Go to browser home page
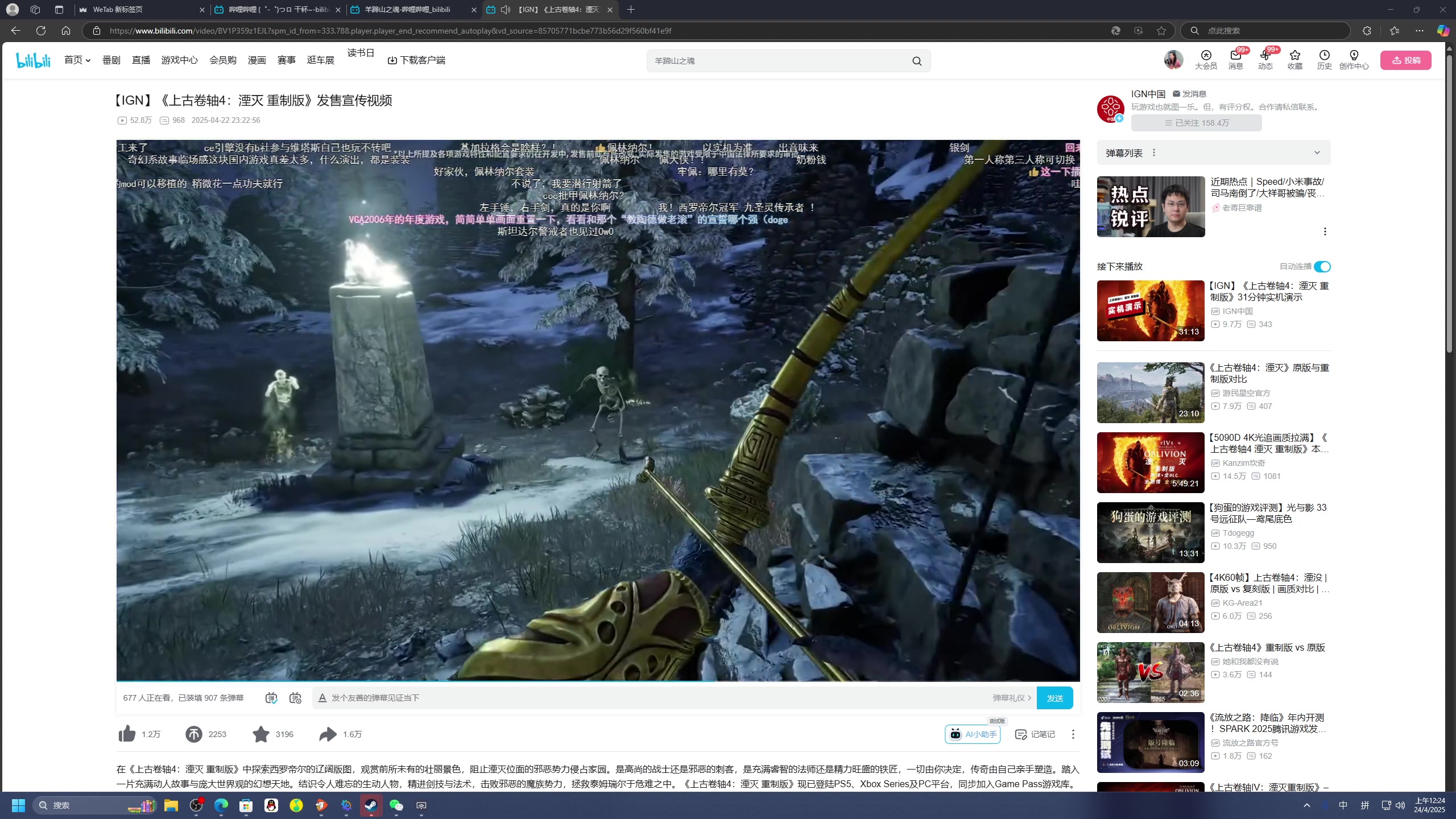Image resolution: width=1456 pixels, height=819 pixels. 66,31
